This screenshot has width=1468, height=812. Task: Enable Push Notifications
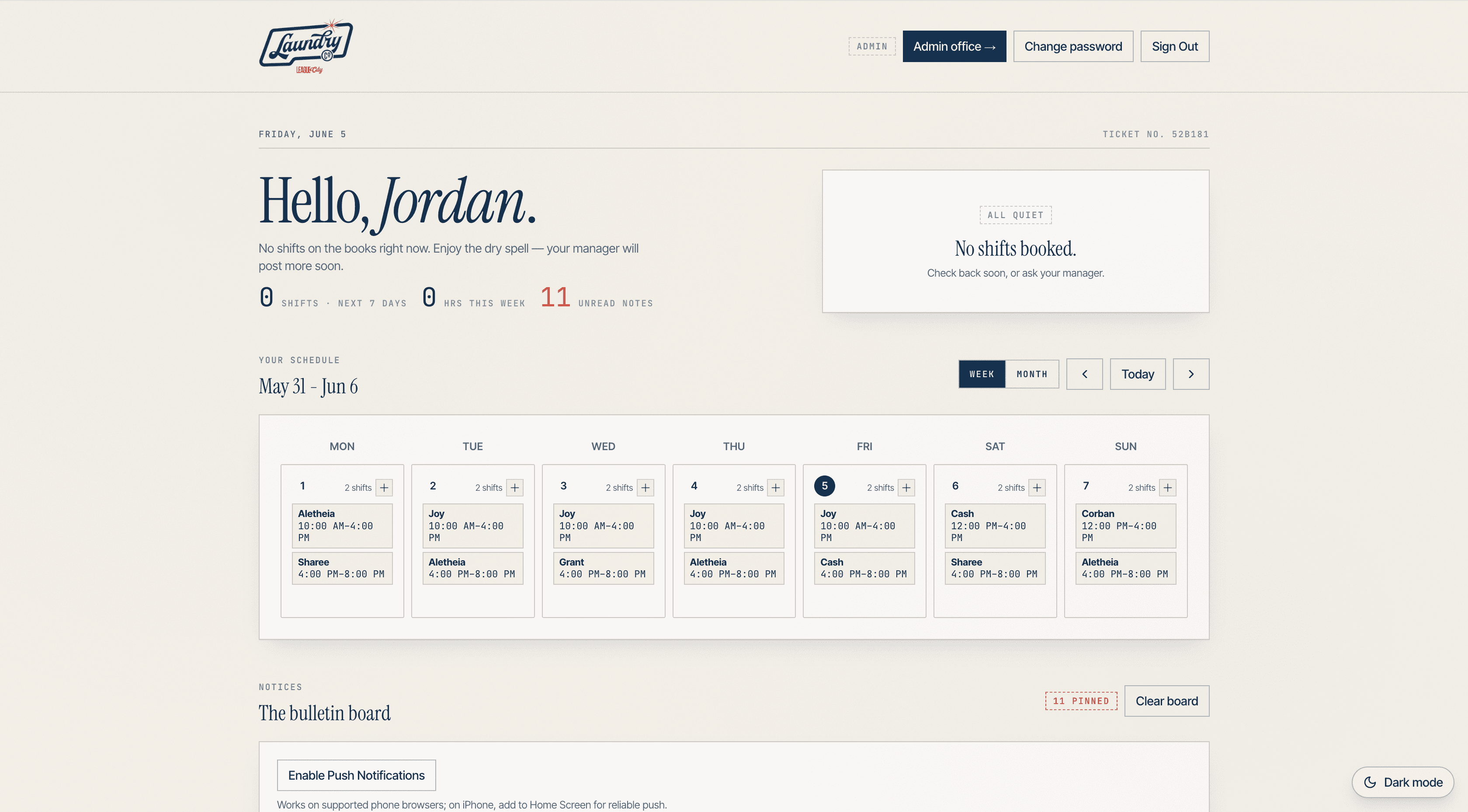click(356, 776)
